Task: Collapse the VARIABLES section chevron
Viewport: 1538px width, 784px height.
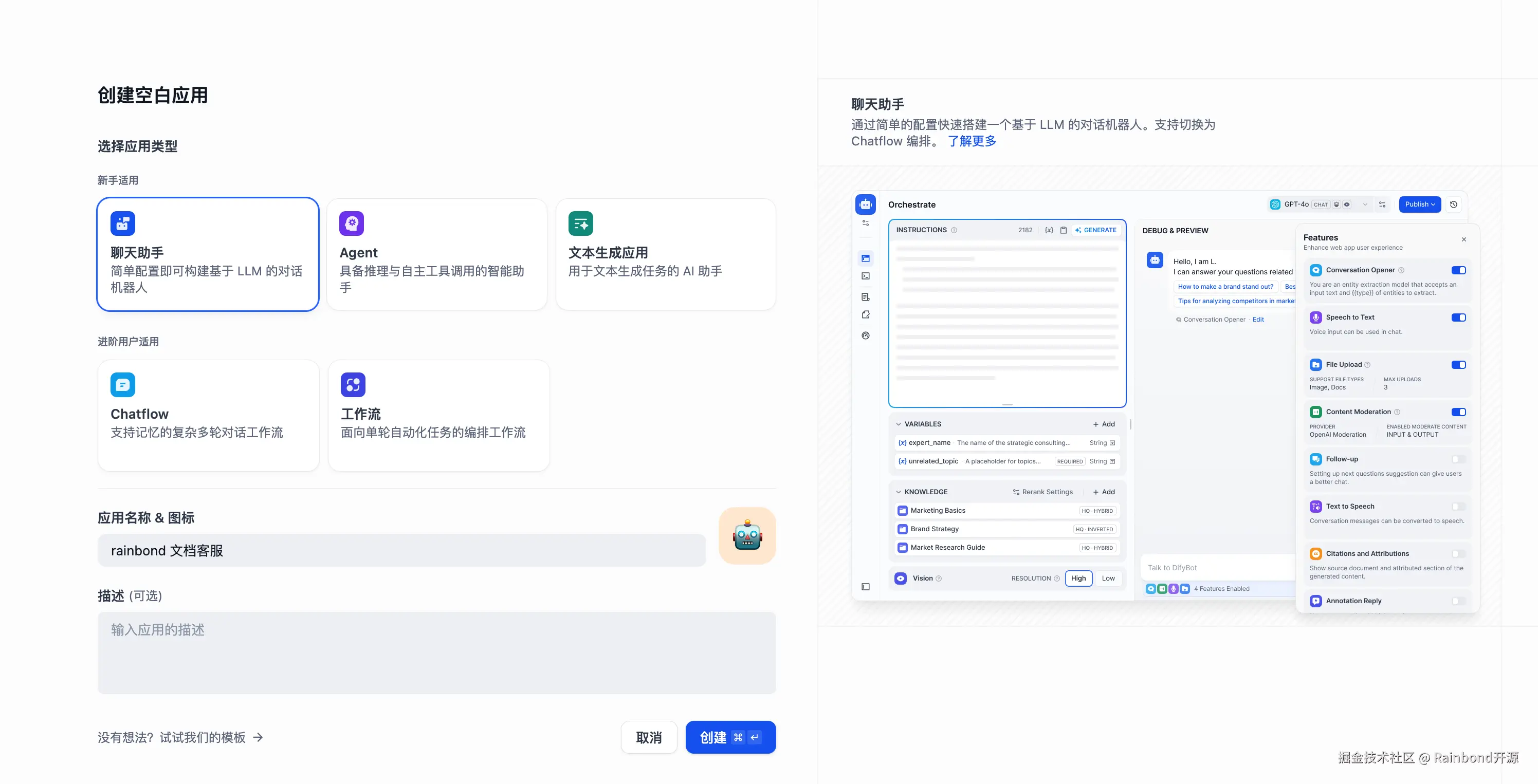Action: (x=898, y=424)
